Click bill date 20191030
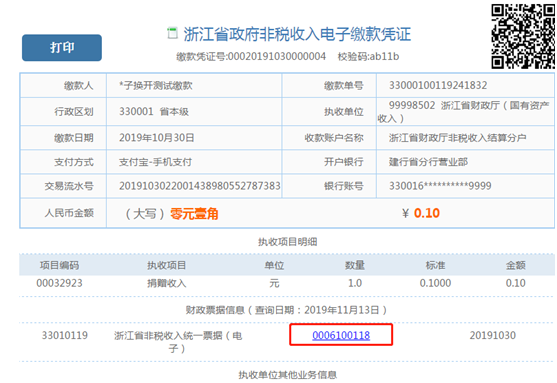 click(492, 335)
